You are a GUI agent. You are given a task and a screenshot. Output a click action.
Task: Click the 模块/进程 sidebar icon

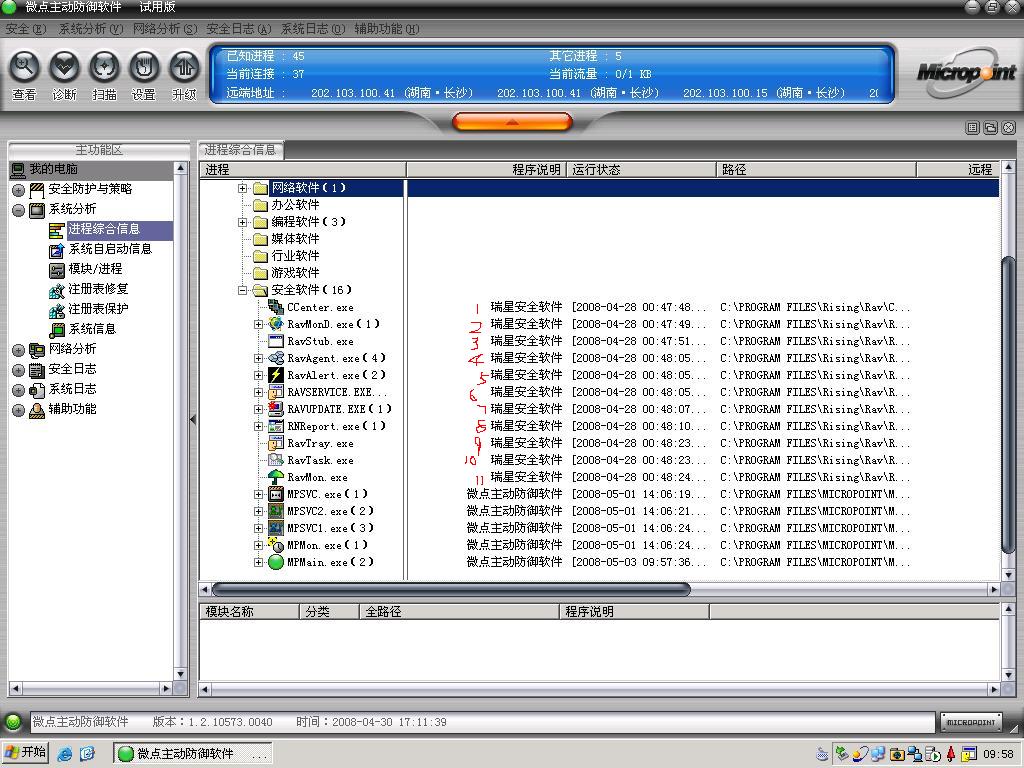[57, 270]
